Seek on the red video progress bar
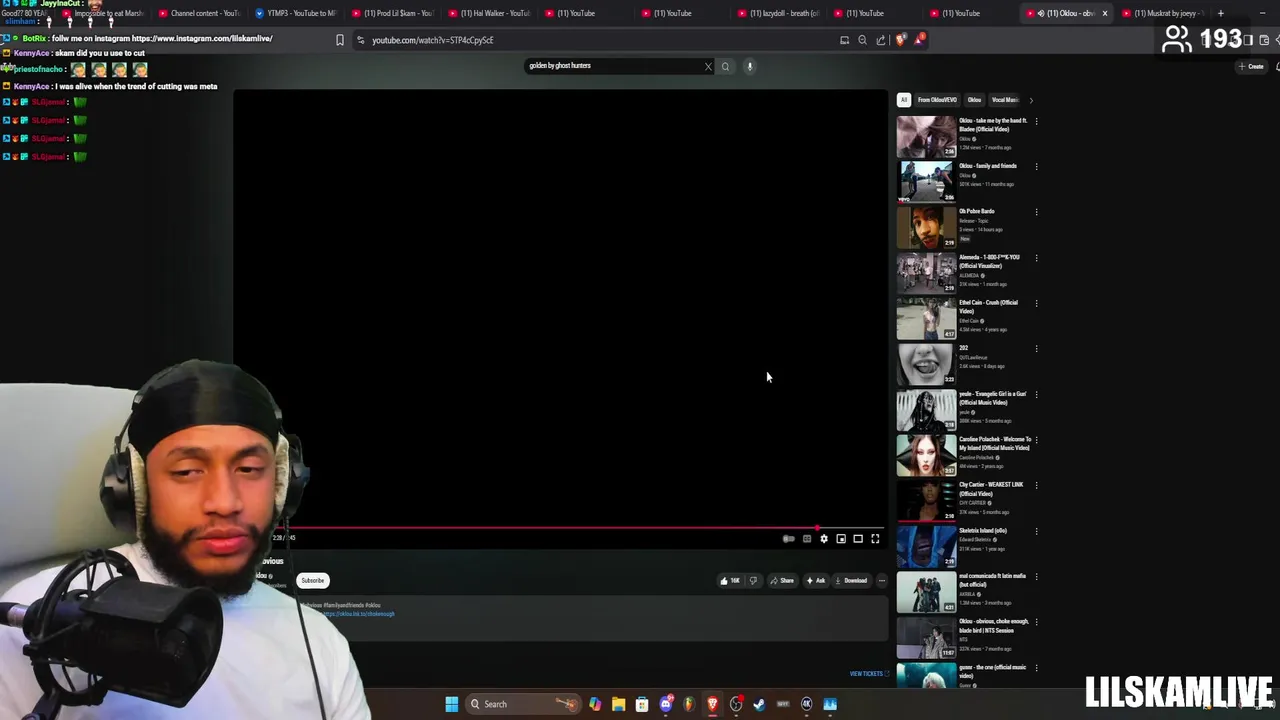This screenshot has height=720, width=1280. (x=560, y=528)
